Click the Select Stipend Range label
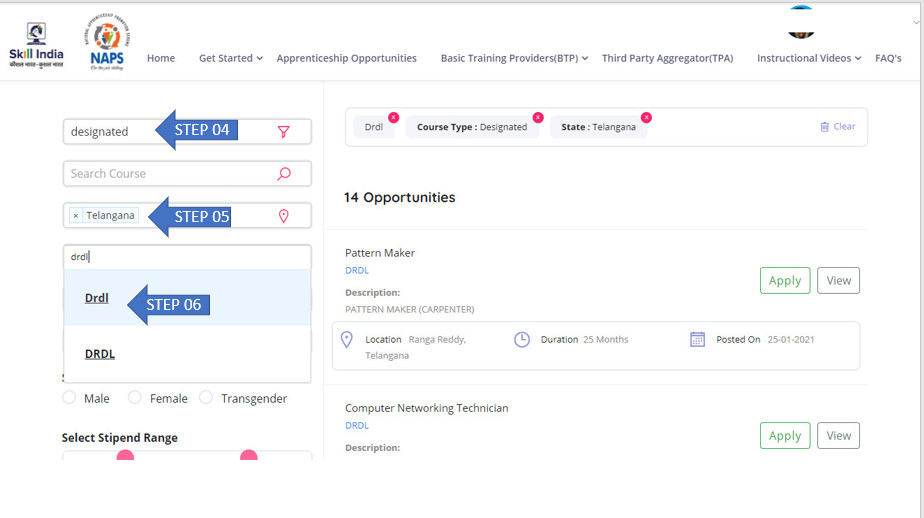This screenshot has width=924, height=518. (120, 438)
